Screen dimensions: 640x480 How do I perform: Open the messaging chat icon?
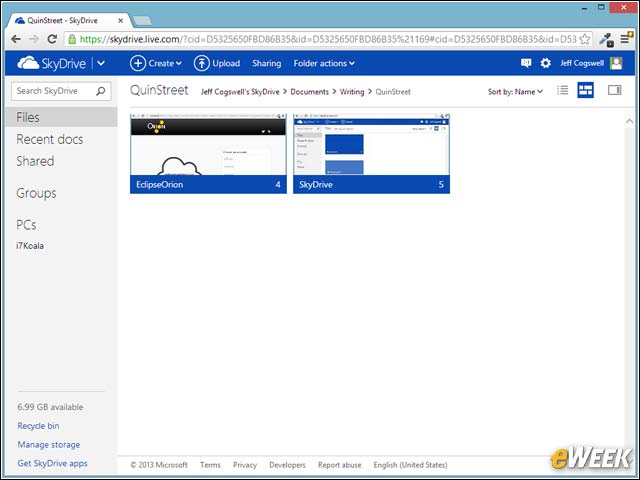526,63
